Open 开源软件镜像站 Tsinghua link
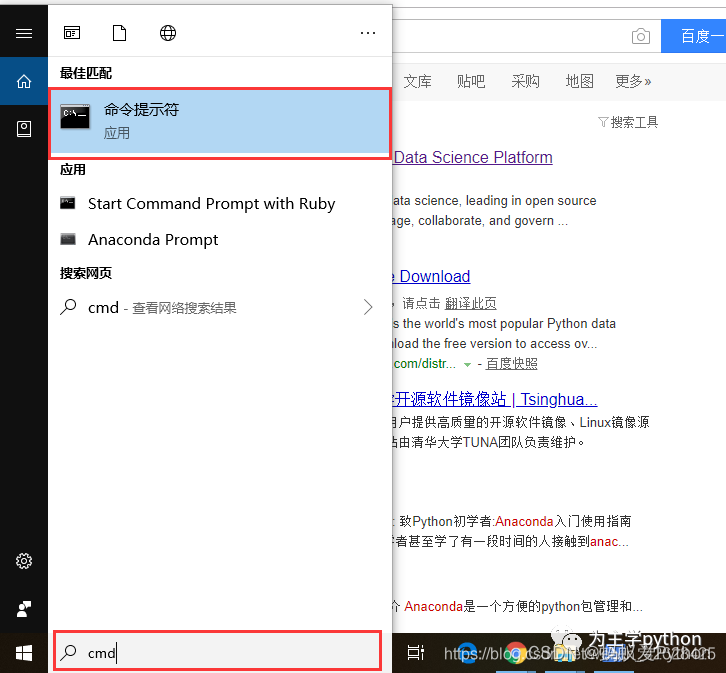This screenshot has width=726, height=673. coord(495,399)
